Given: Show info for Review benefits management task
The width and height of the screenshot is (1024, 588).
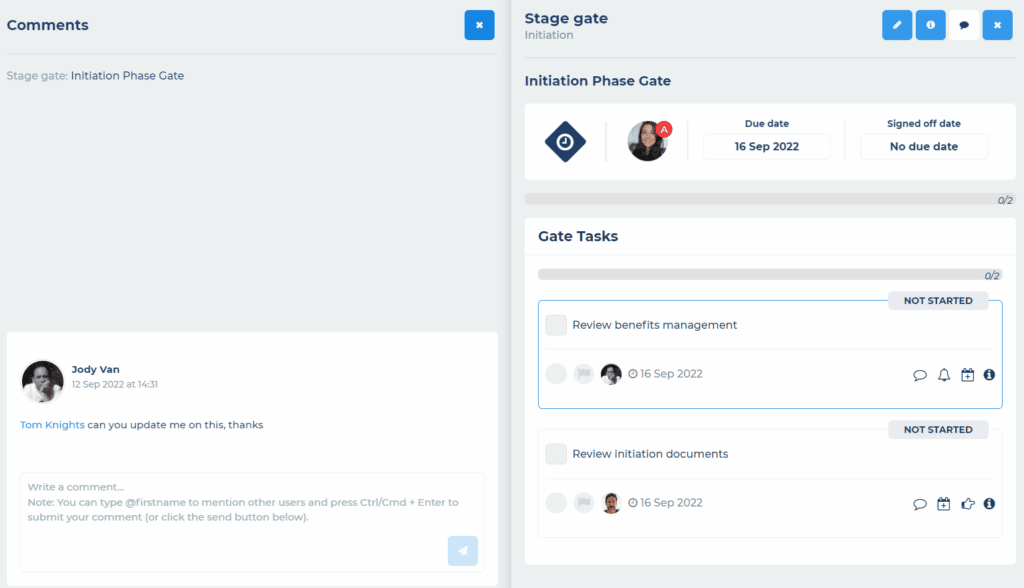Looking at the screenshot, I should [x=989, y=374].
